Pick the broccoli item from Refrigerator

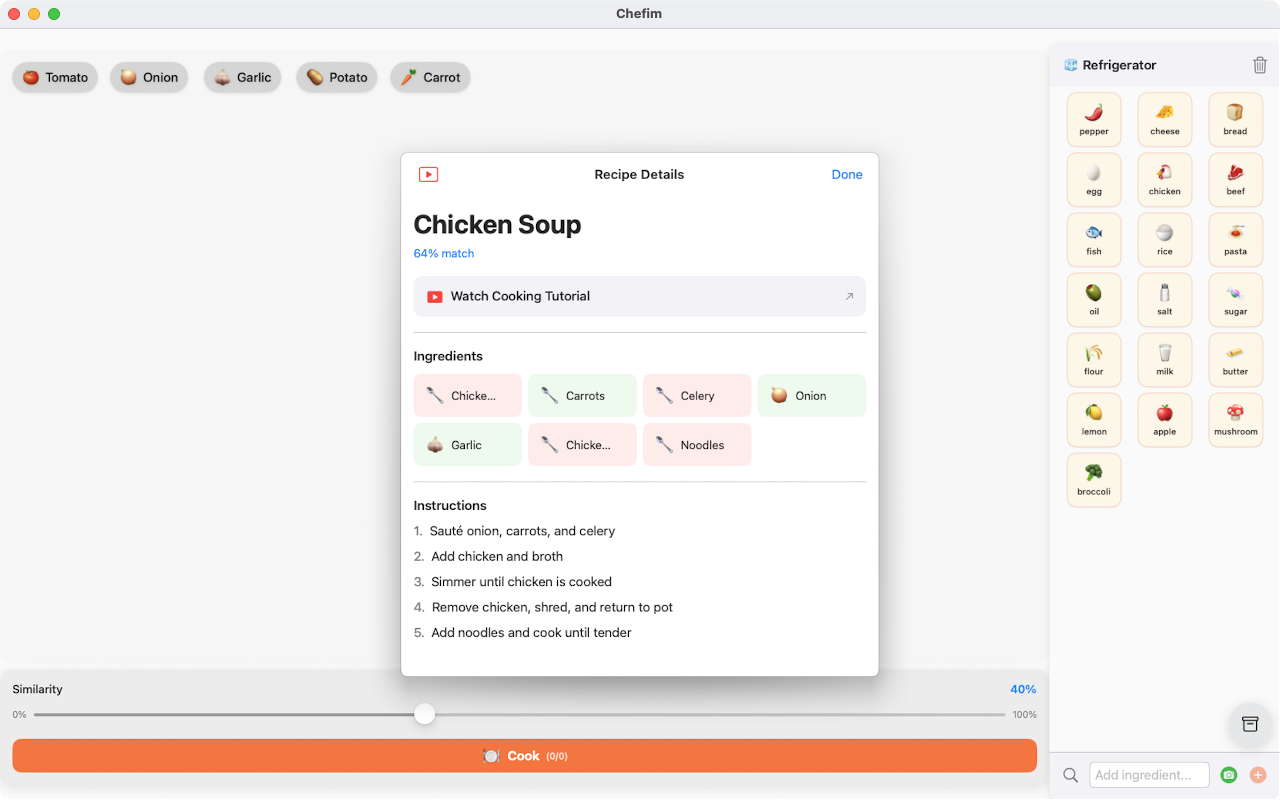coord(1094,480)
